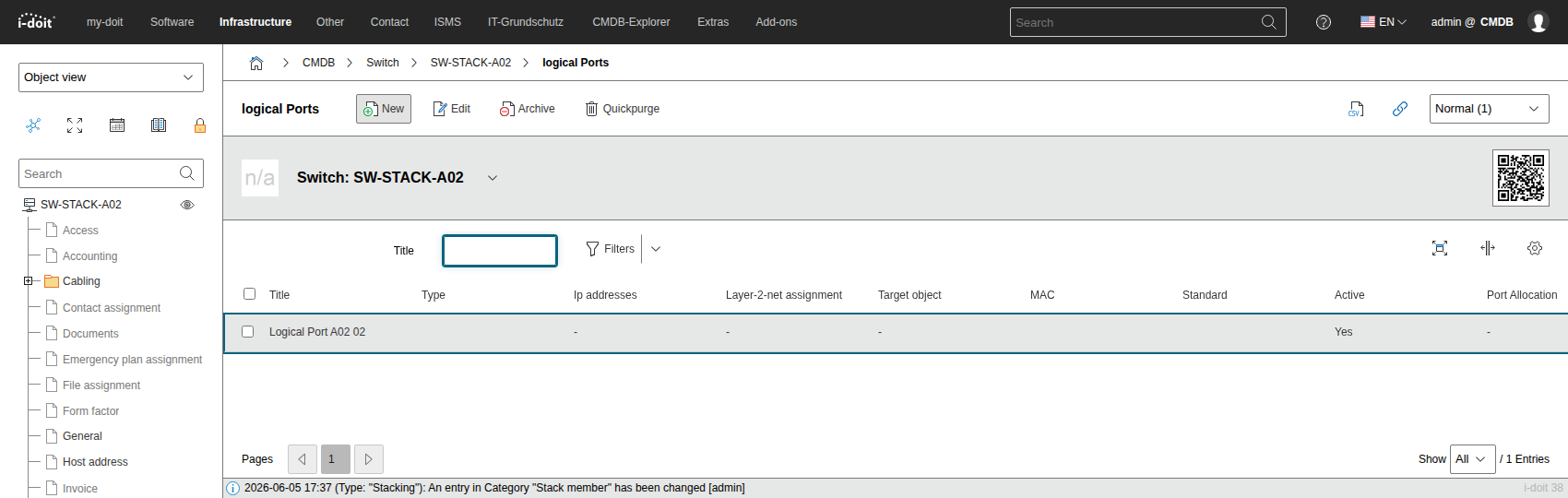Go to previous page arrow

[303, 459]
